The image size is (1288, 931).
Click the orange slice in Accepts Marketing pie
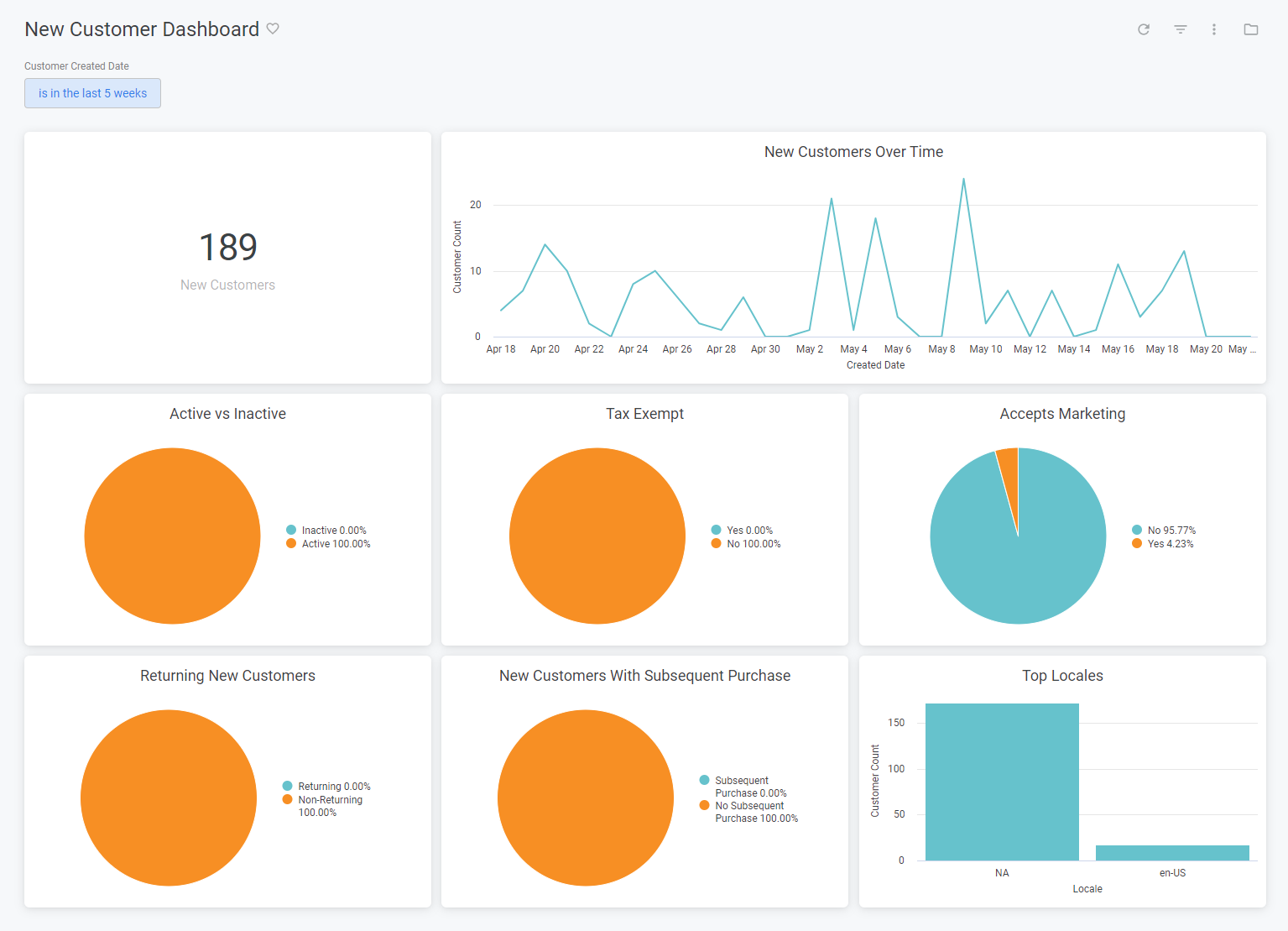click(x=1009, y=479)
